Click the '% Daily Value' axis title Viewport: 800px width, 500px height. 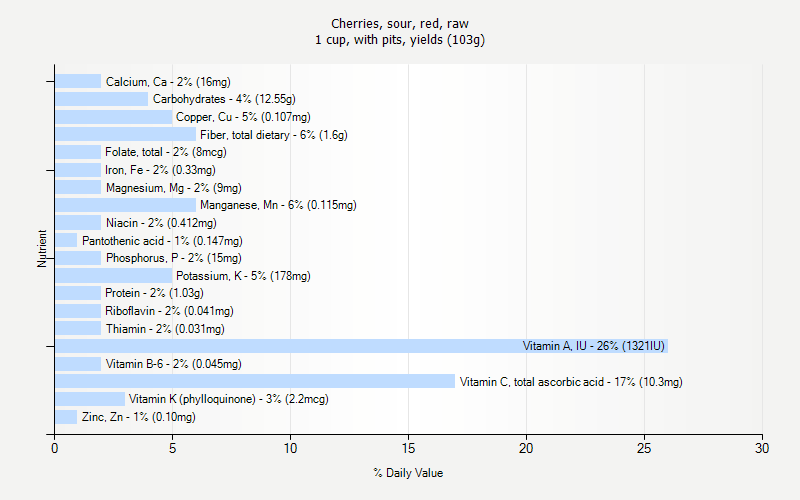tap(408, 473)
